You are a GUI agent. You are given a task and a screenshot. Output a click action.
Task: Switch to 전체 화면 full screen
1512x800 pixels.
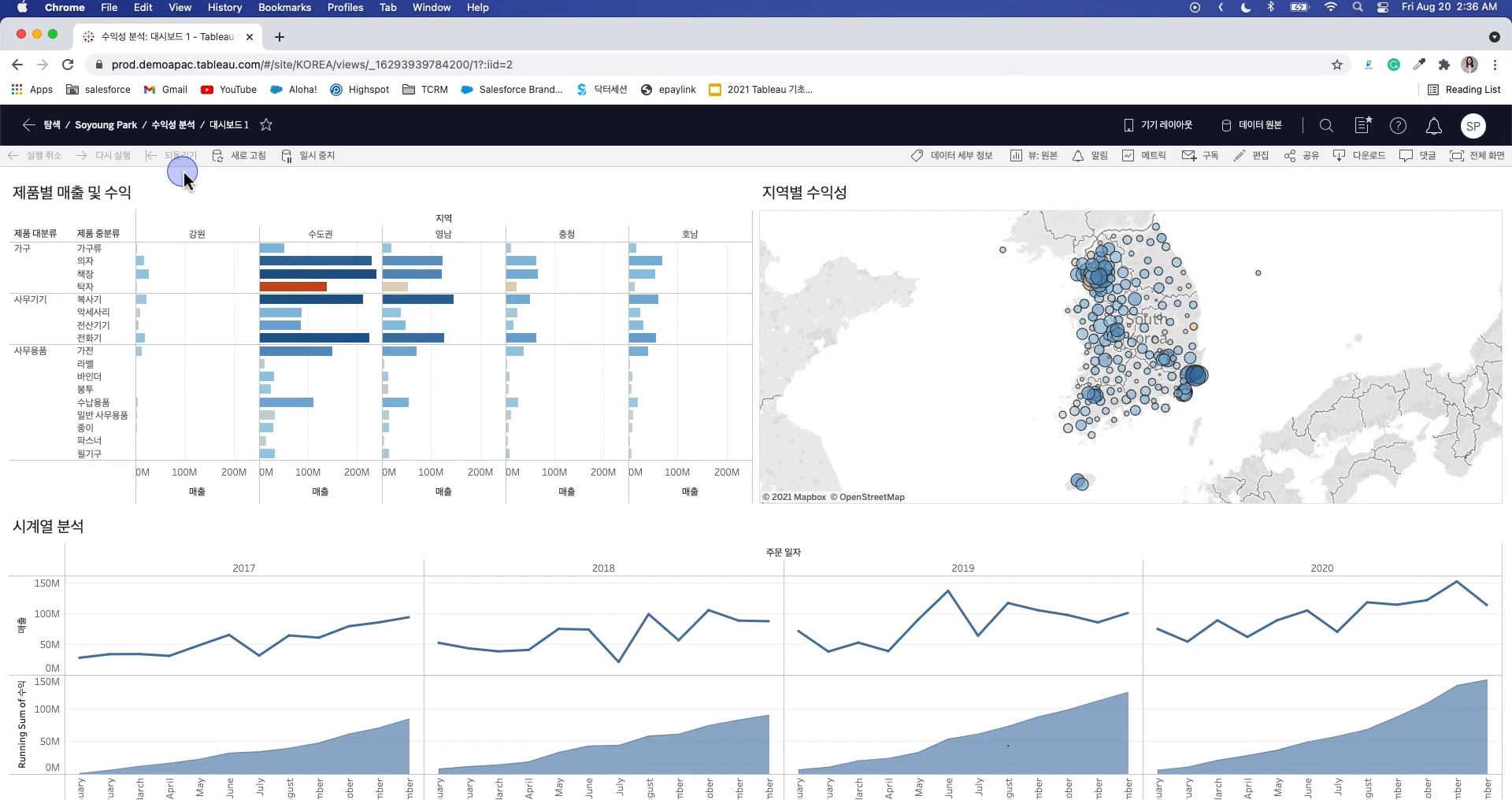[1477, 156]
